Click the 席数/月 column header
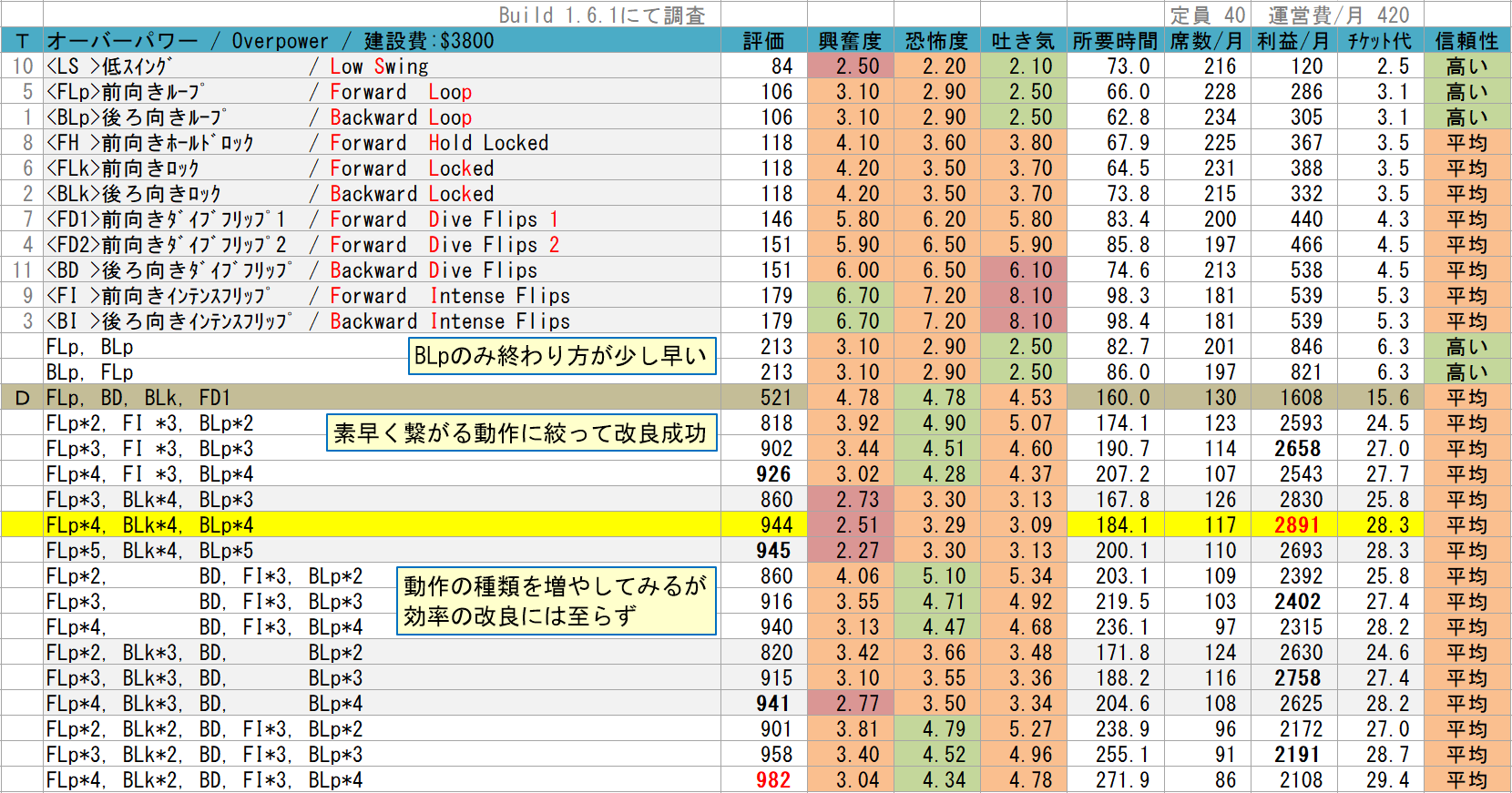This screenshot has width=1512, height=793. pyautogui.click(x=1207, y=41)
